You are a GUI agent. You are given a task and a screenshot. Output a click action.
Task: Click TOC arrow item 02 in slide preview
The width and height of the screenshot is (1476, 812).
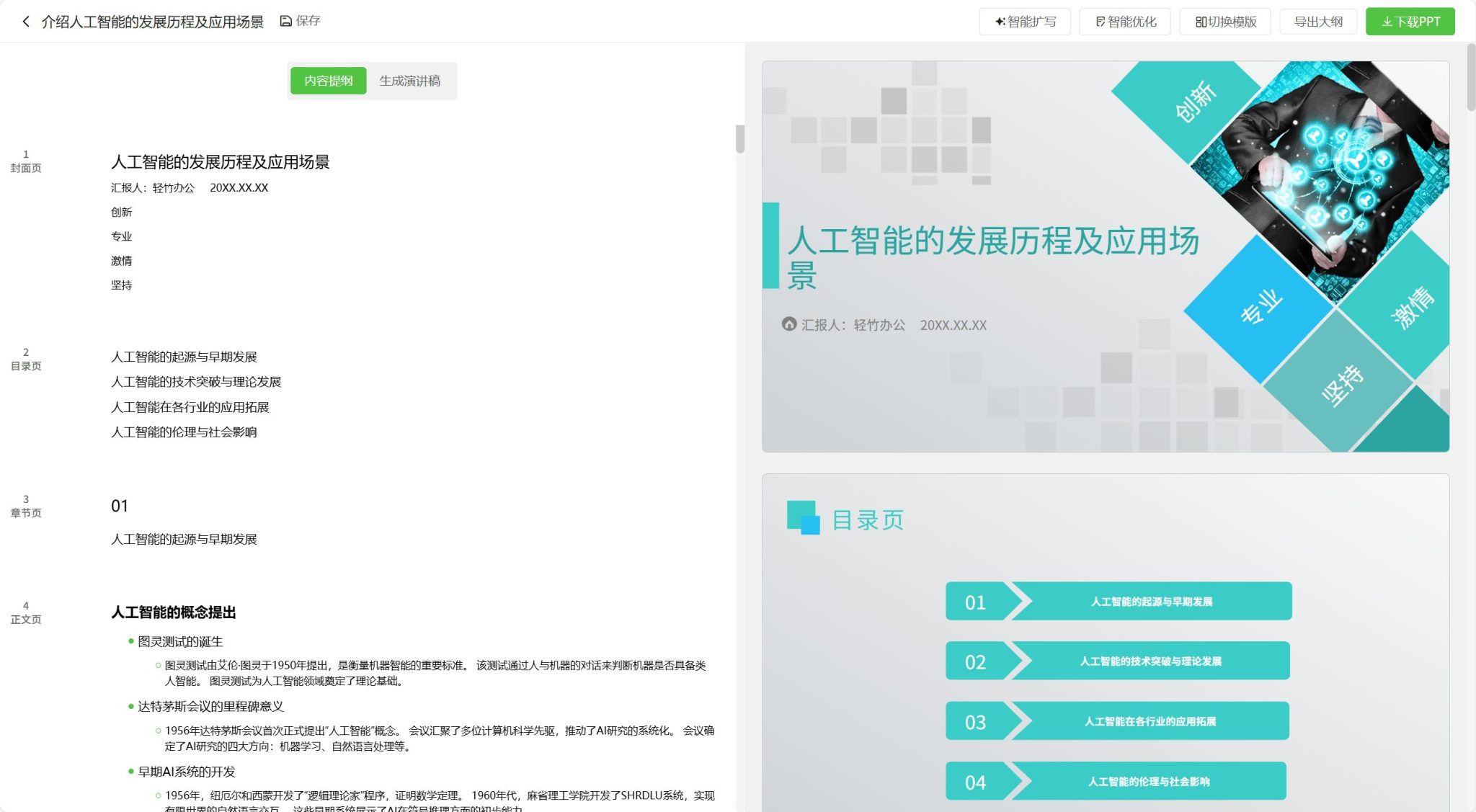[x=1116, y=661]
